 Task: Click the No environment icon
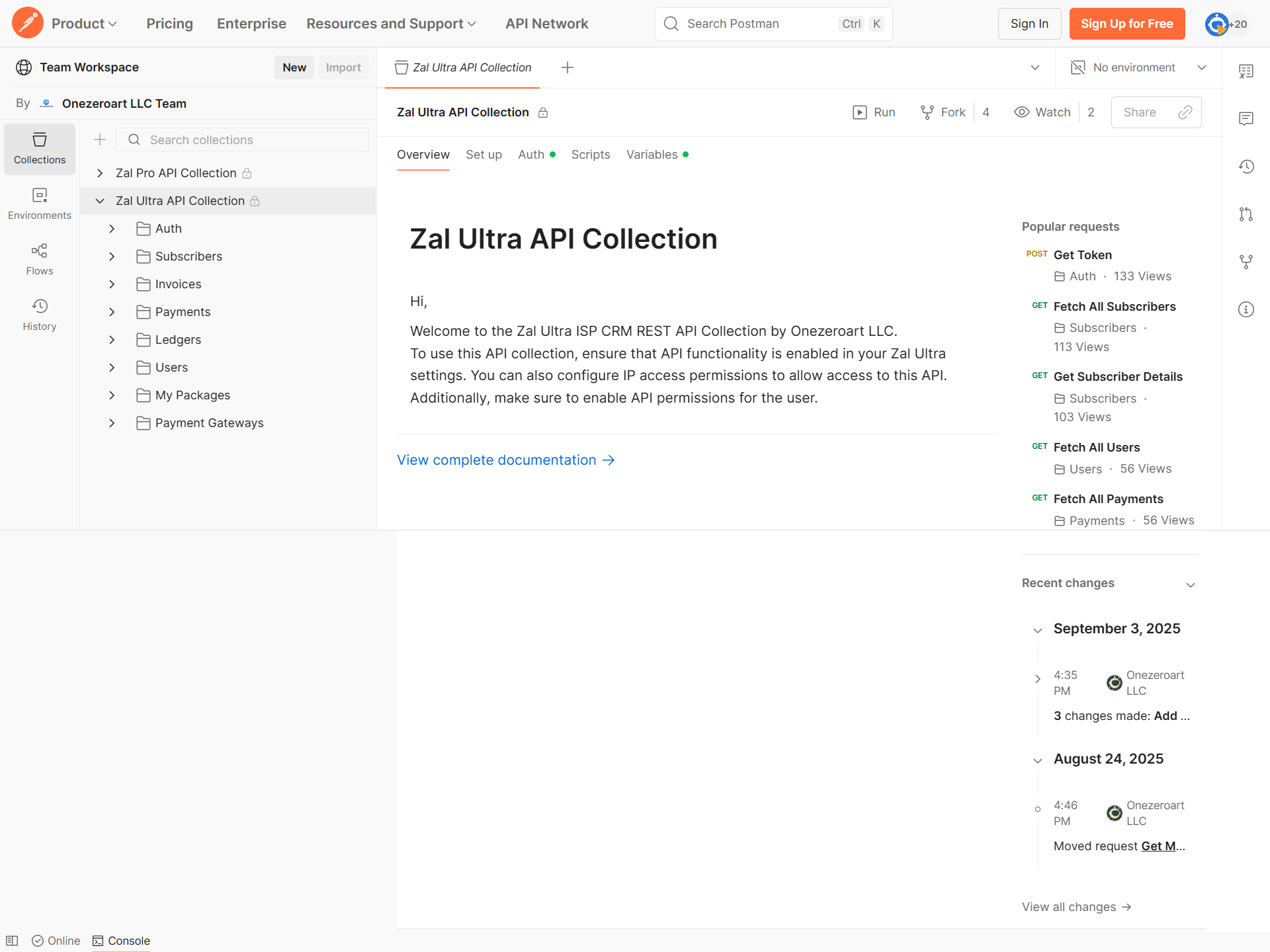[1078, 67]
